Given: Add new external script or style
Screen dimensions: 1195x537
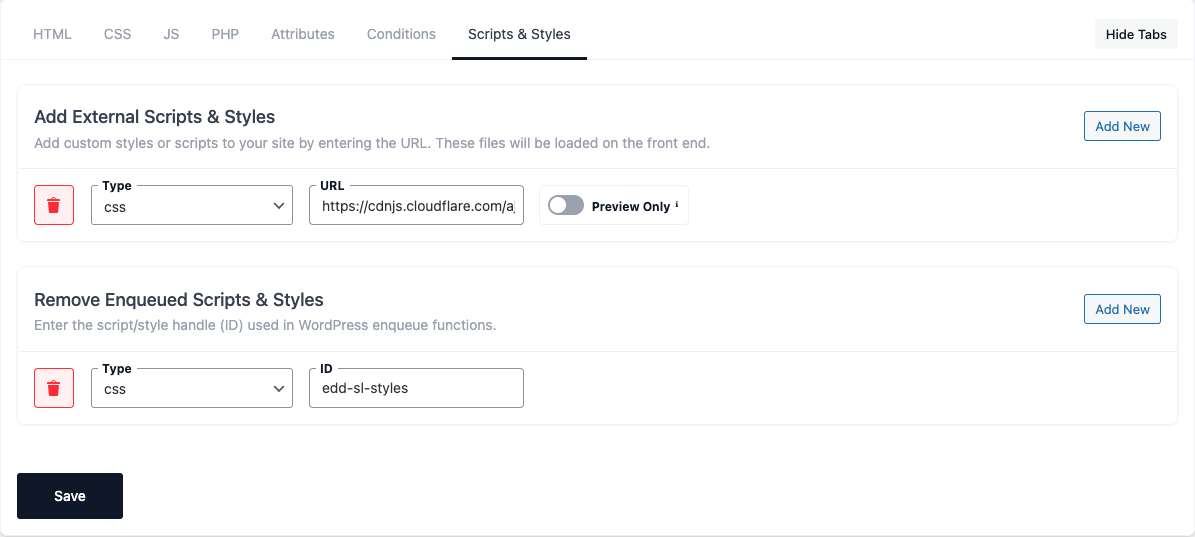Looking at the screenshot, I should [1122, 126].
